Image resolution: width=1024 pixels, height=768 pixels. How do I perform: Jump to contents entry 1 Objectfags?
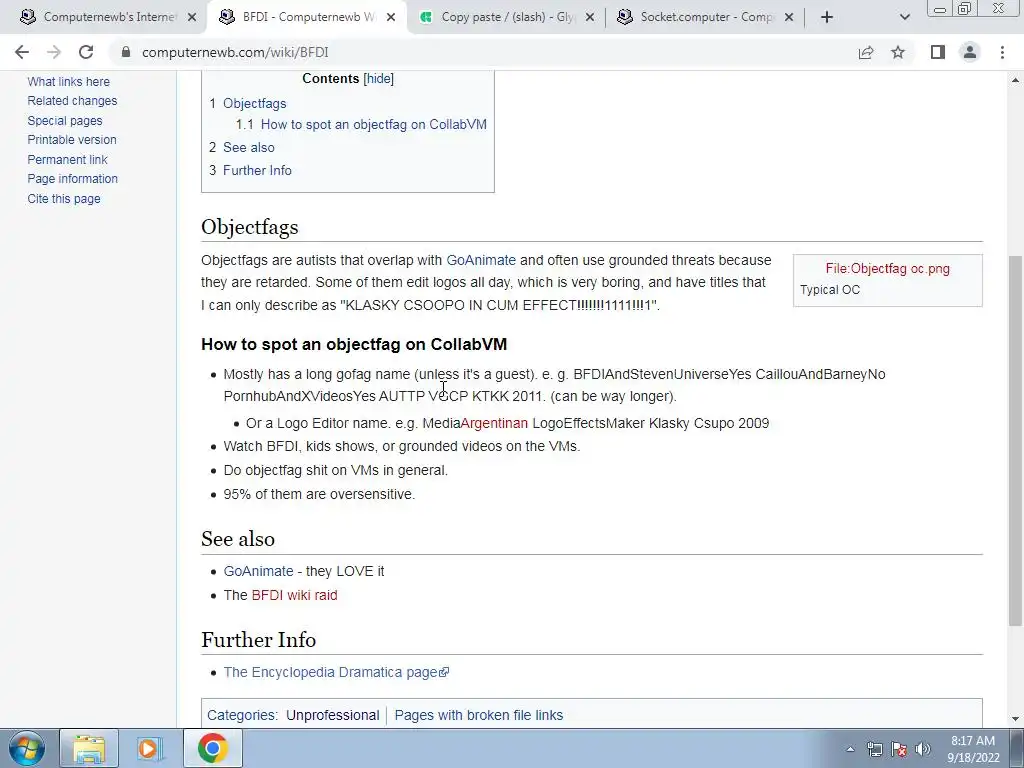(248, 103)
